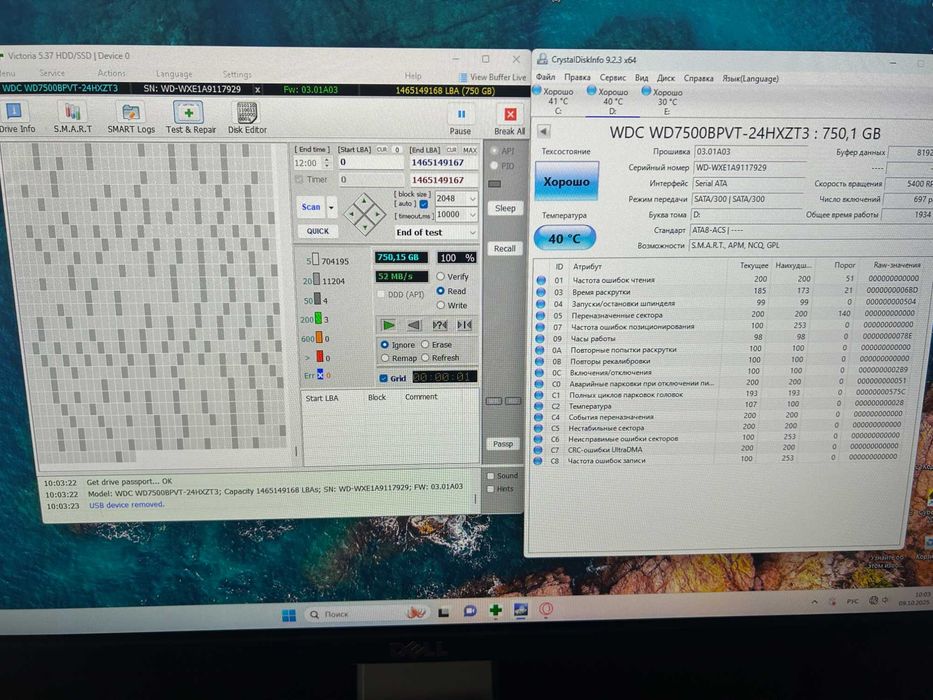933x700 pixels.
Task: Click the Recall button
Action: click(x=504, y=248)
